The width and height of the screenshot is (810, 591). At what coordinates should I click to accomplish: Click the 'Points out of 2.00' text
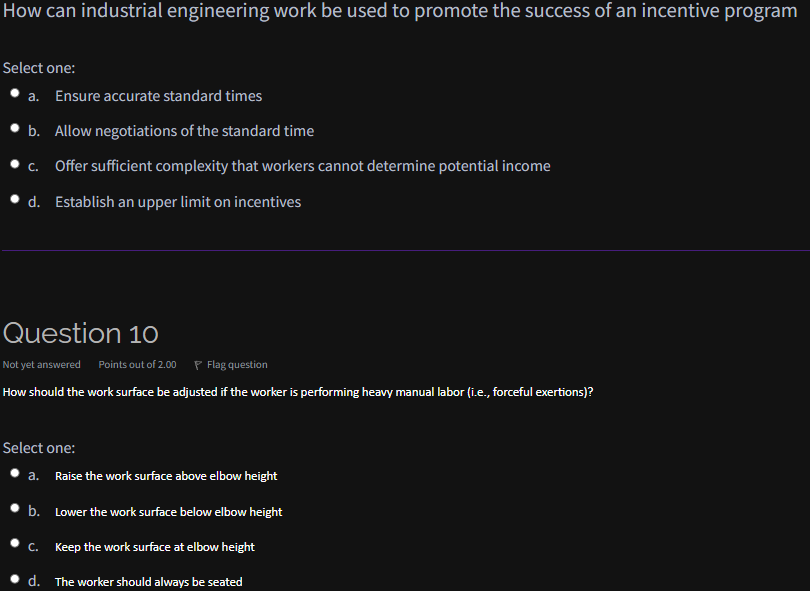click(x=137, y=364)
